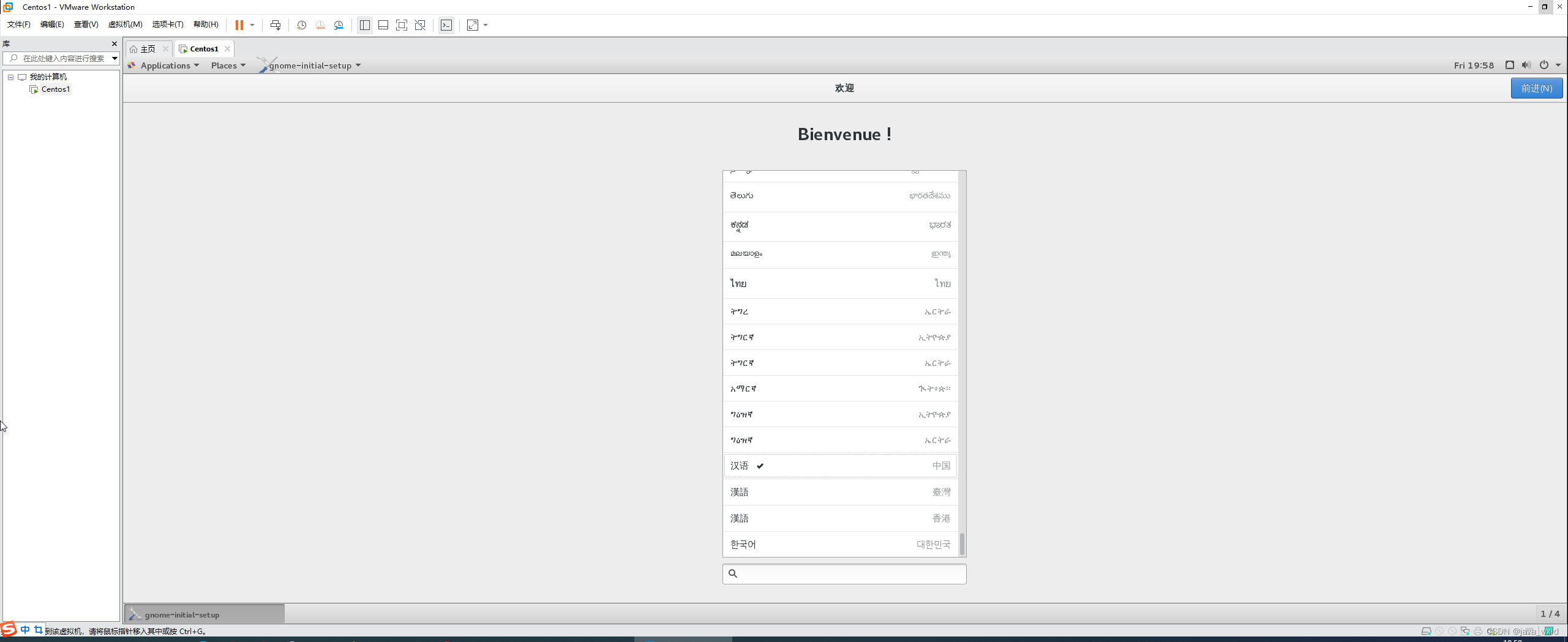The image size is (1568, 642).
Task: Click the first CD/DVD device status icon
Action: 1439,632
